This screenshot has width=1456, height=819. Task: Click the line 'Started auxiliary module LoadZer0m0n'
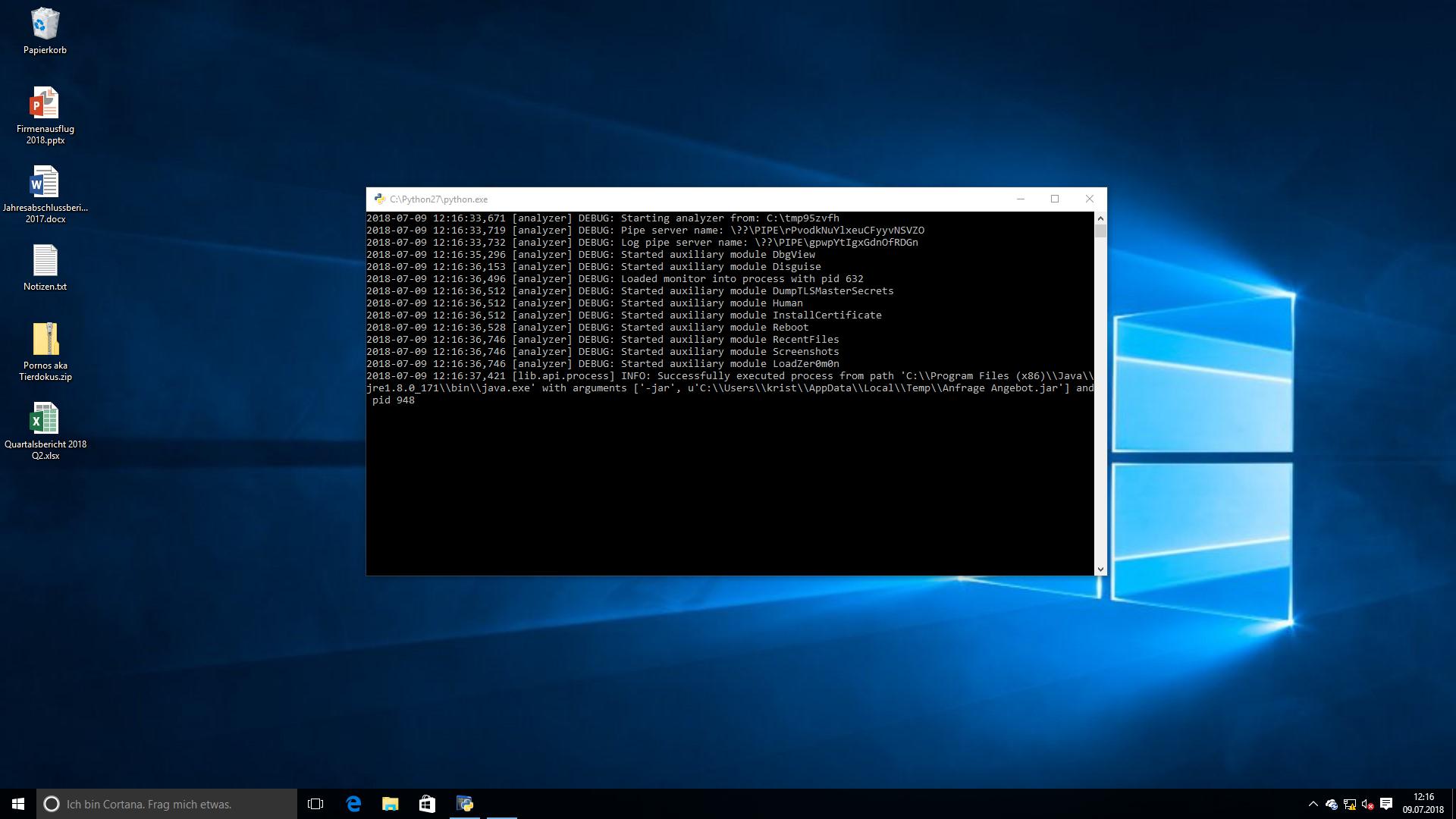(603, 364)
